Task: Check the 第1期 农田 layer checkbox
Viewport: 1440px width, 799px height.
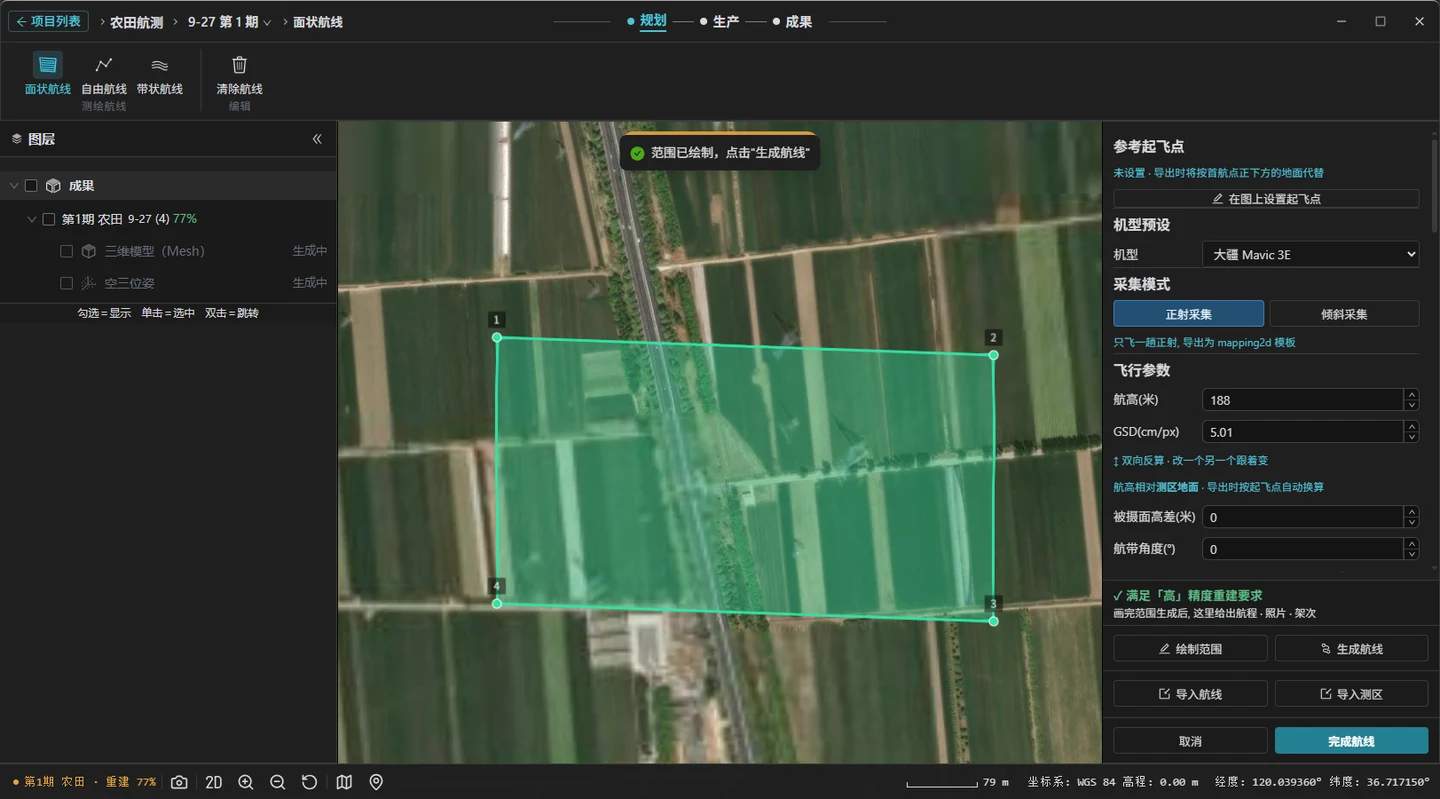Action: point(48,219)
